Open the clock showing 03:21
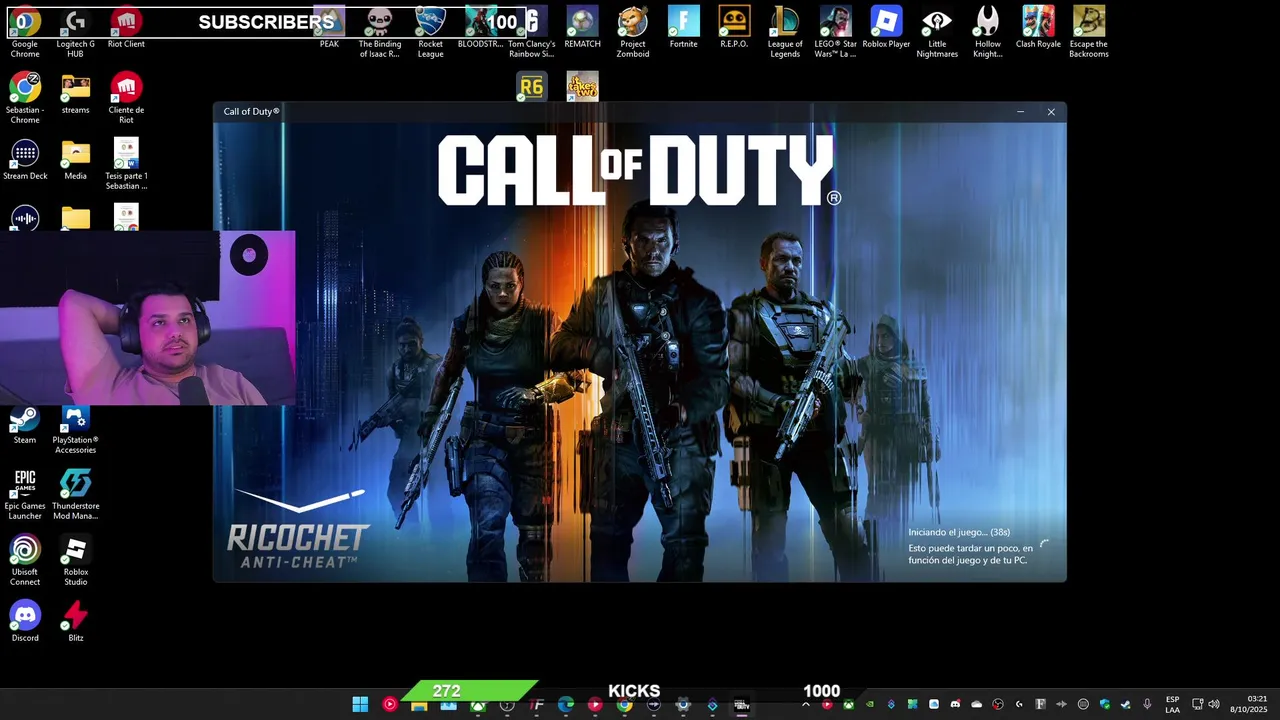 coord(1248,704)
